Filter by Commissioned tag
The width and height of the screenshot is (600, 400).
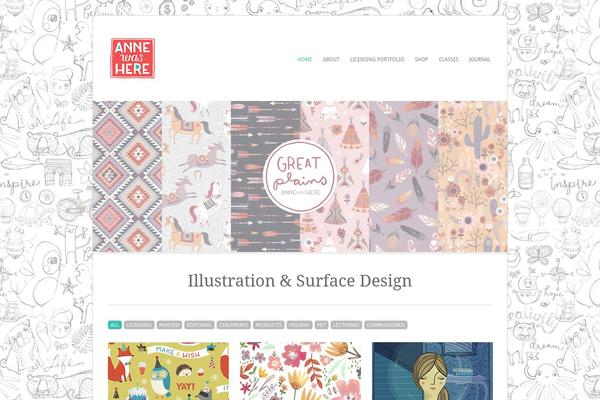386,325
